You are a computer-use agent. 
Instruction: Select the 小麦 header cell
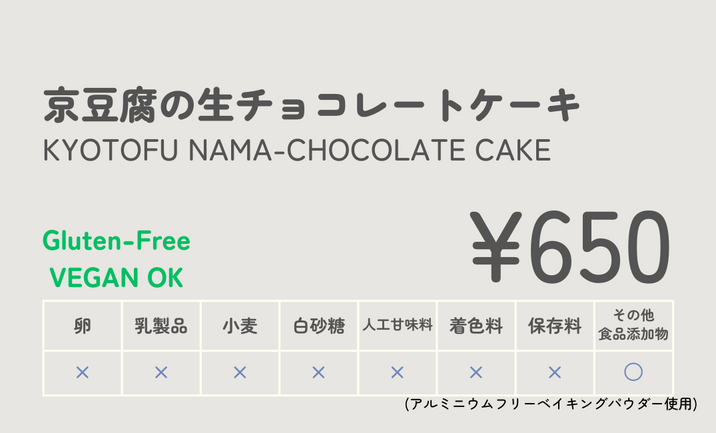tap(240, 326)
